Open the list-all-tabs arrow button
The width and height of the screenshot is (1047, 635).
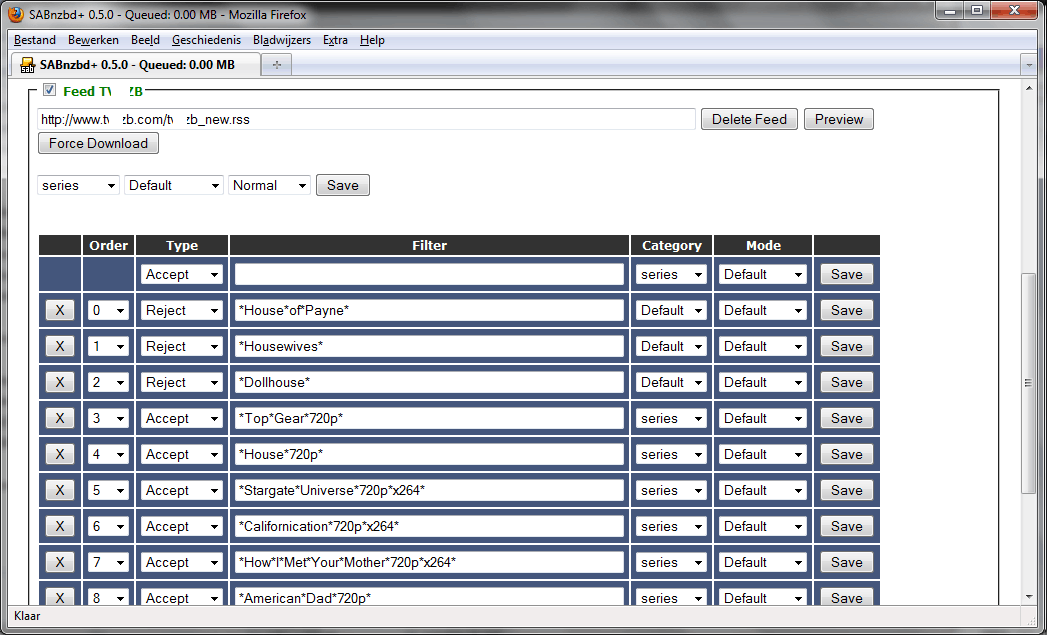1028,65
